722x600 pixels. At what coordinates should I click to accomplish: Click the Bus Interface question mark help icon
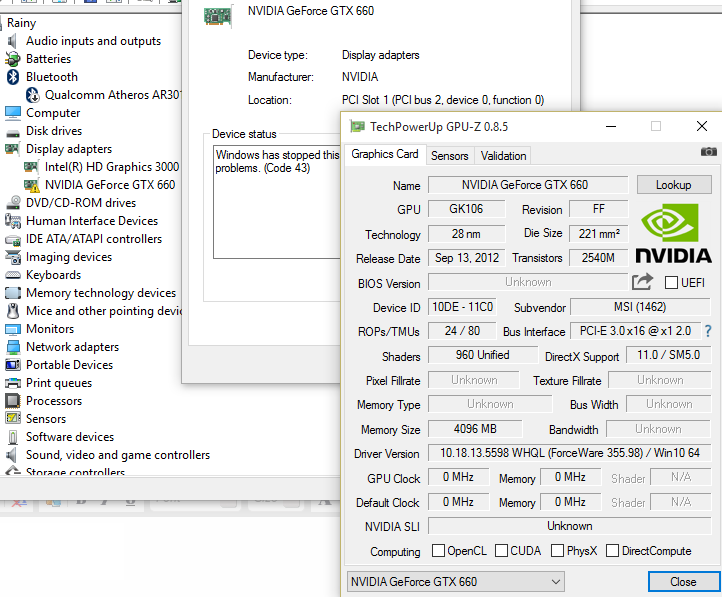(x=708, y=331)
